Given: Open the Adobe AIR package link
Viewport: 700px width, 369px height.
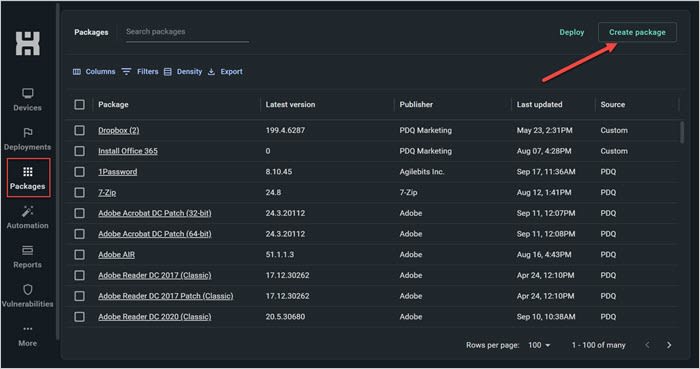Looking at the screenshot, I should pyautogui.click(x=117, y=255).
